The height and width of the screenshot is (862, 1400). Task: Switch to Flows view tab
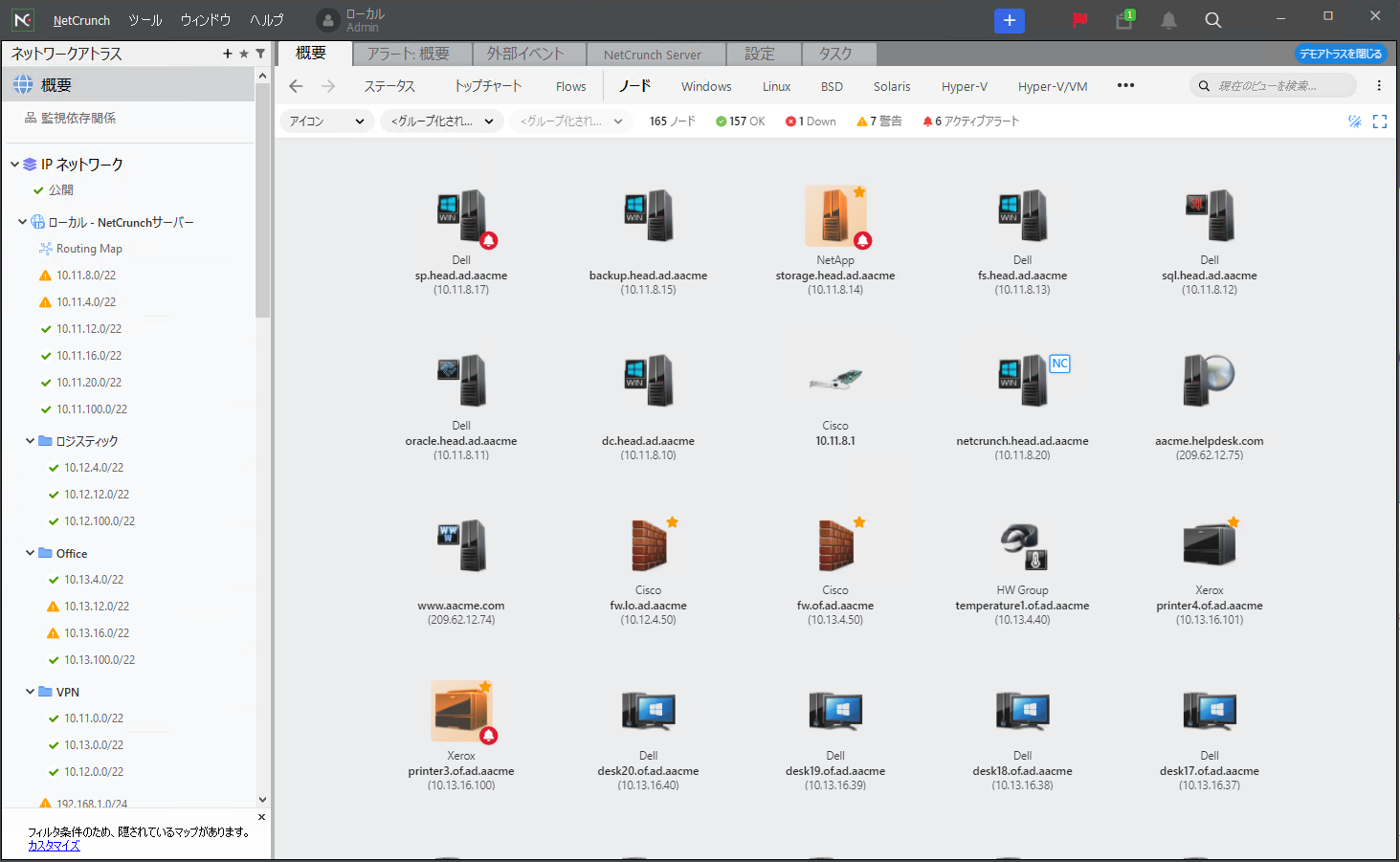(571, 86)
